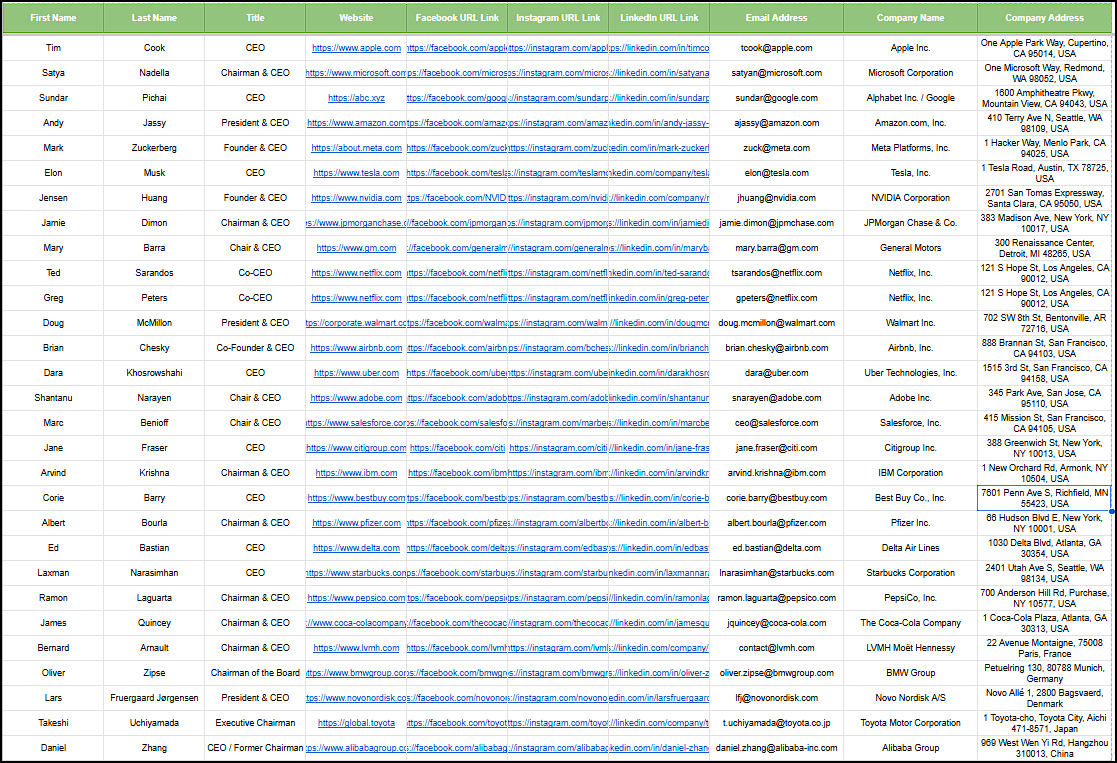1117x763 pixels.
Task: Select the 7601 Penn Ave S address cell
Action: pos(1044,498)
